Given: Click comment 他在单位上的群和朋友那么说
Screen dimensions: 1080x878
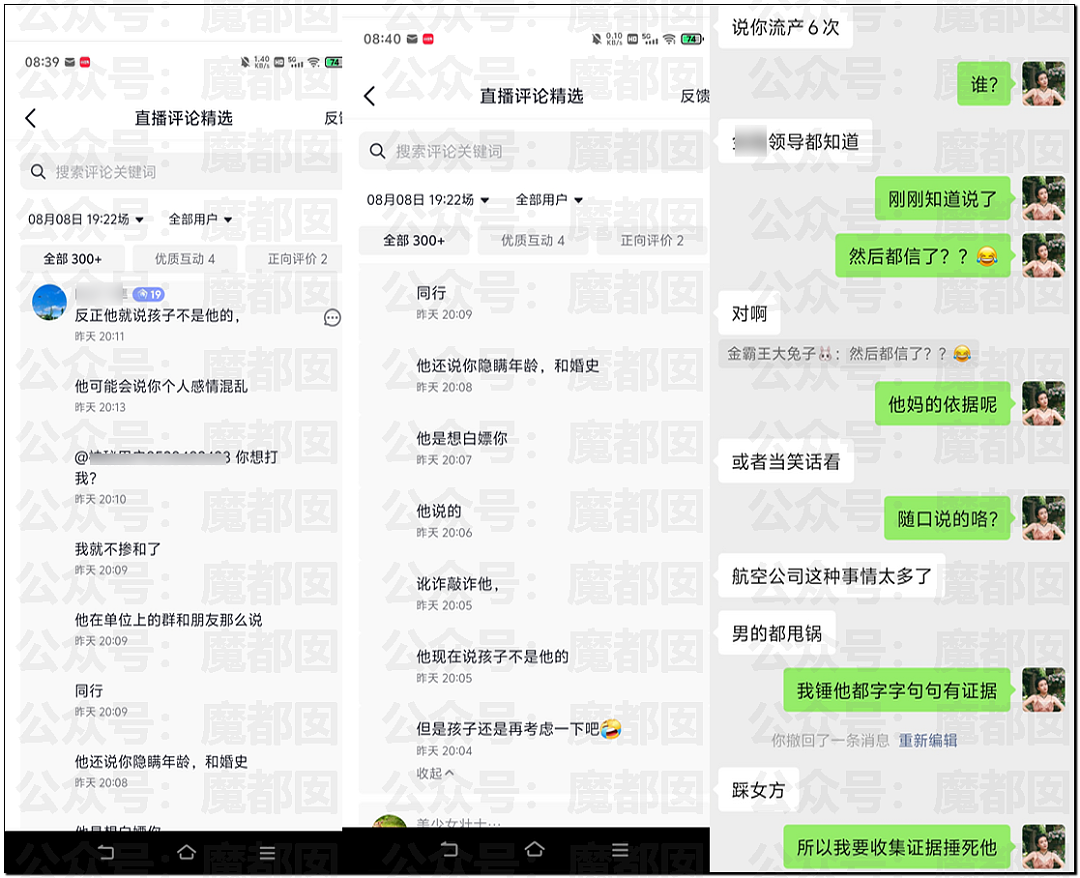Looking at the screenshot, I should [x=168, y=620].
